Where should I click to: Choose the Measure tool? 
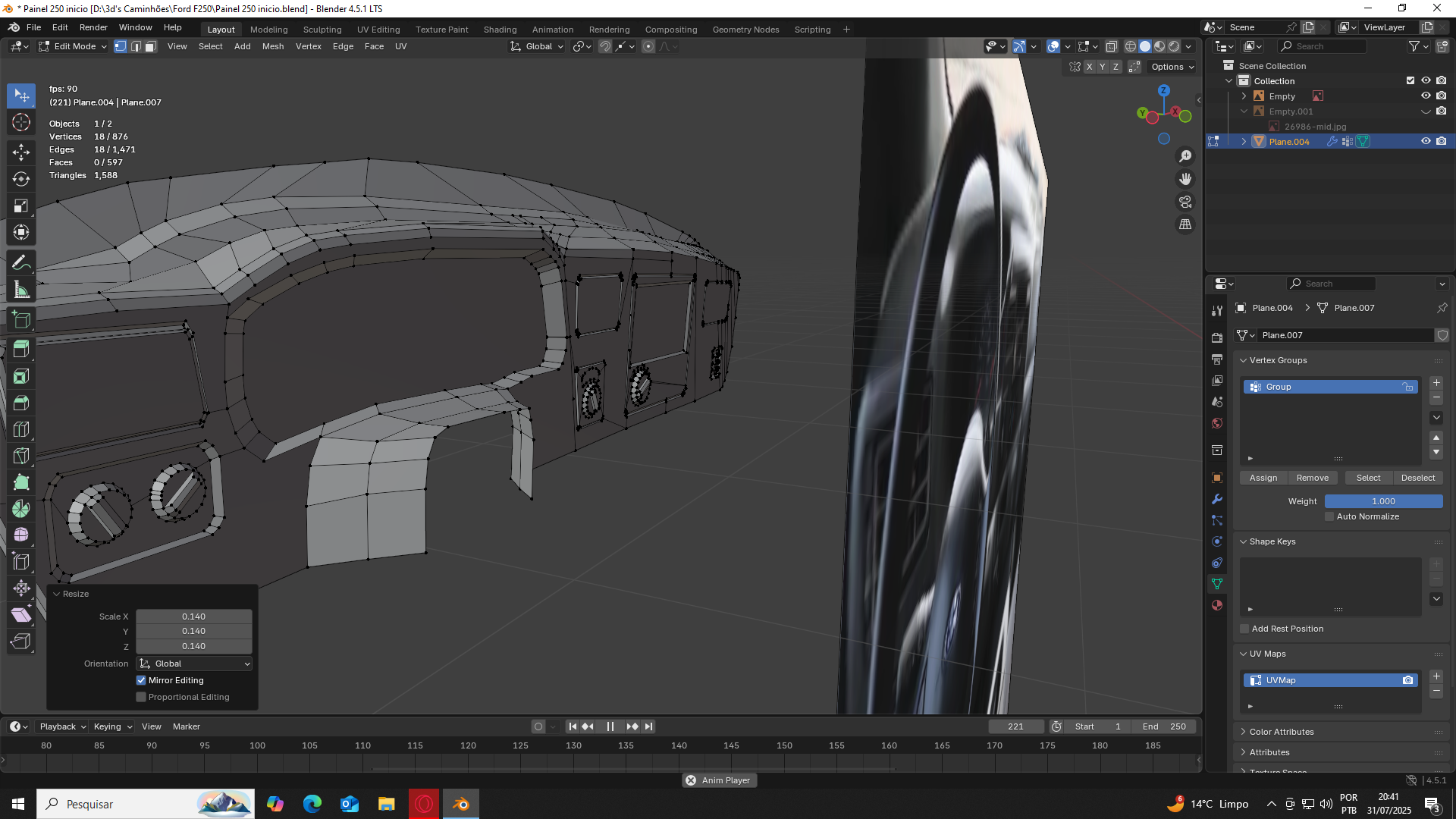coord(21,290)
